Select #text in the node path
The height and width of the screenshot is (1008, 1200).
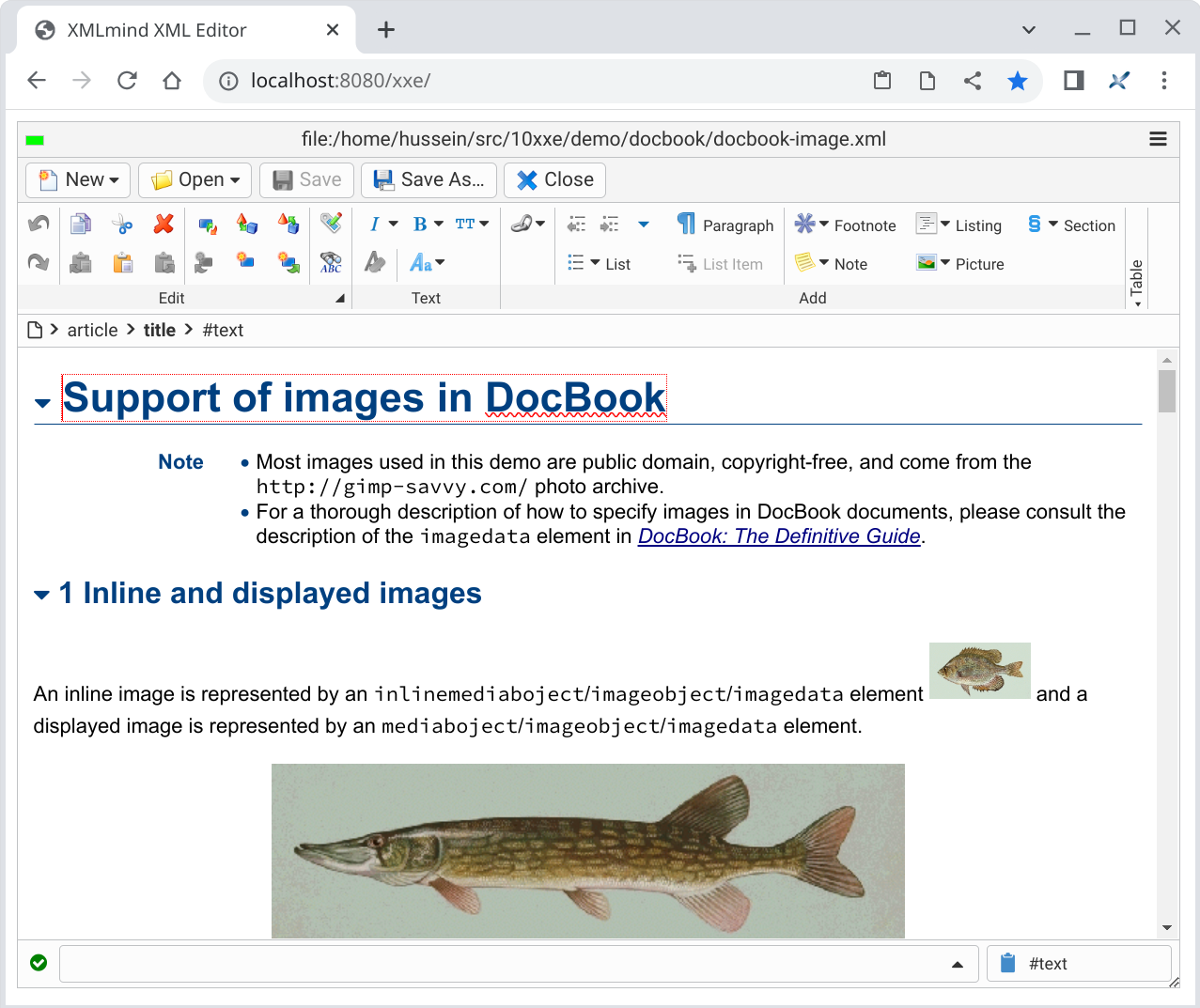point(223,330)
